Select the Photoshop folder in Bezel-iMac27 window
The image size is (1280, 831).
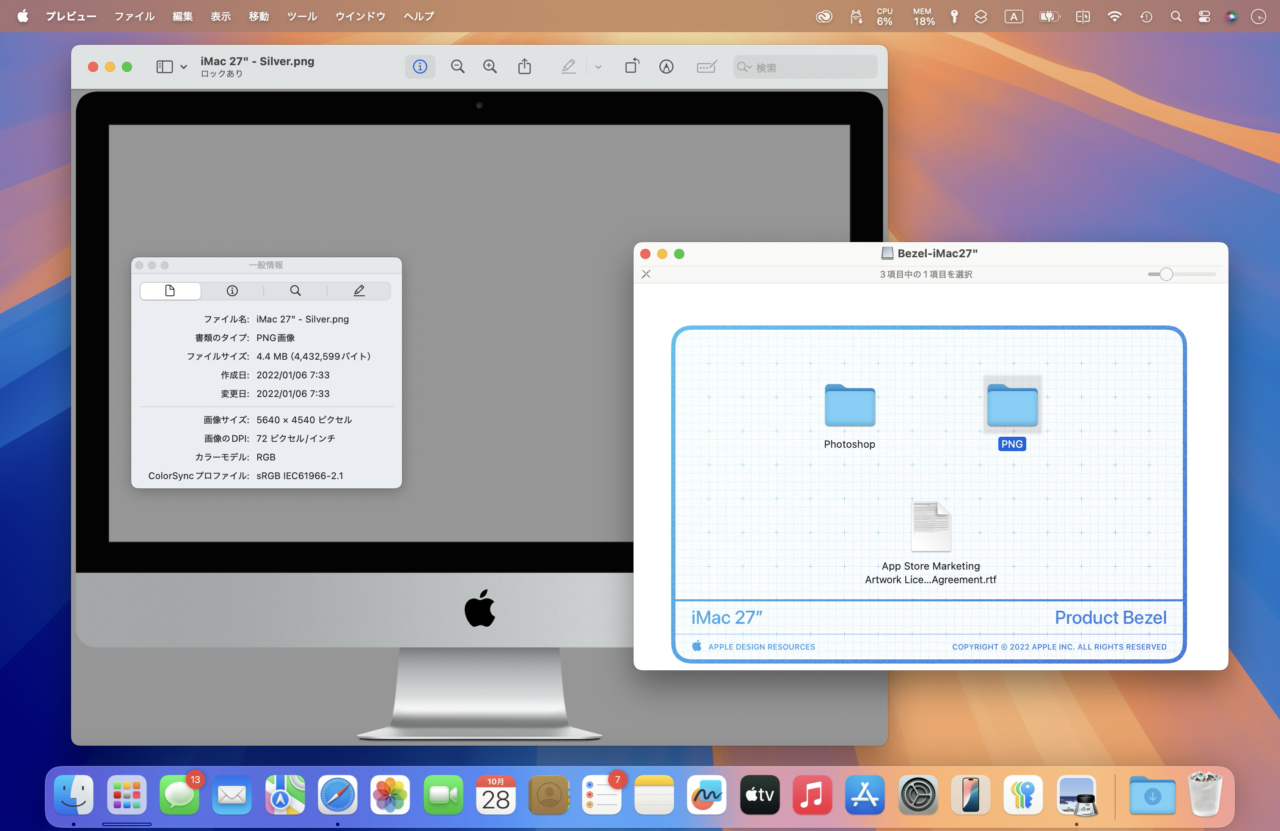(850, 416)
